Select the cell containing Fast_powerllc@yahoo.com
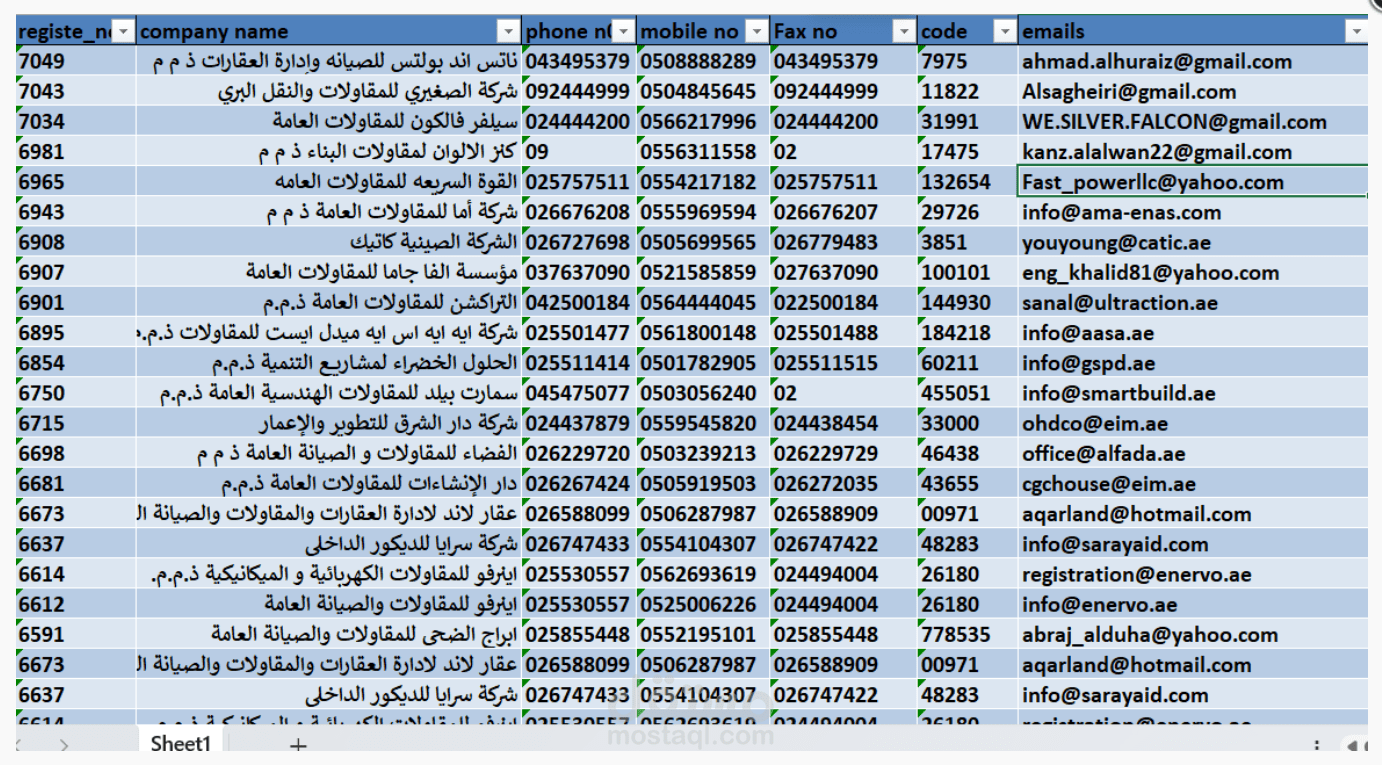Image resolution: width=1382 pixels, height=765 pixels. tap(1110, 183)
